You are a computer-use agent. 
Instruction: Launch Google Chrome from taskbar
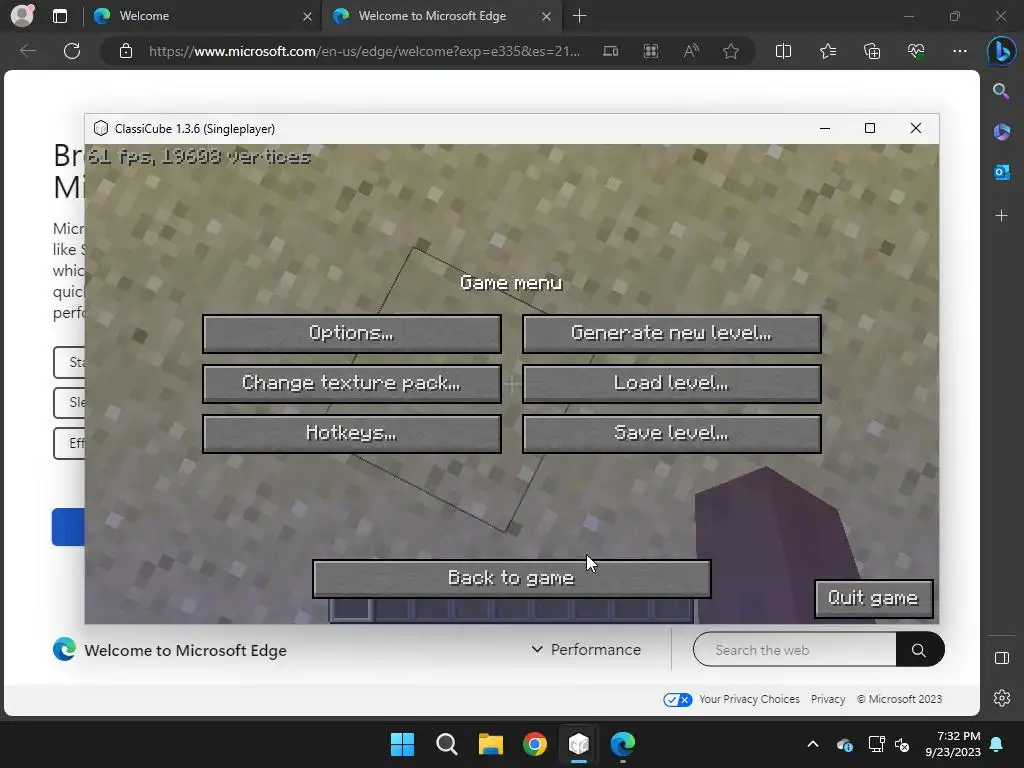[x=535, y=744]
